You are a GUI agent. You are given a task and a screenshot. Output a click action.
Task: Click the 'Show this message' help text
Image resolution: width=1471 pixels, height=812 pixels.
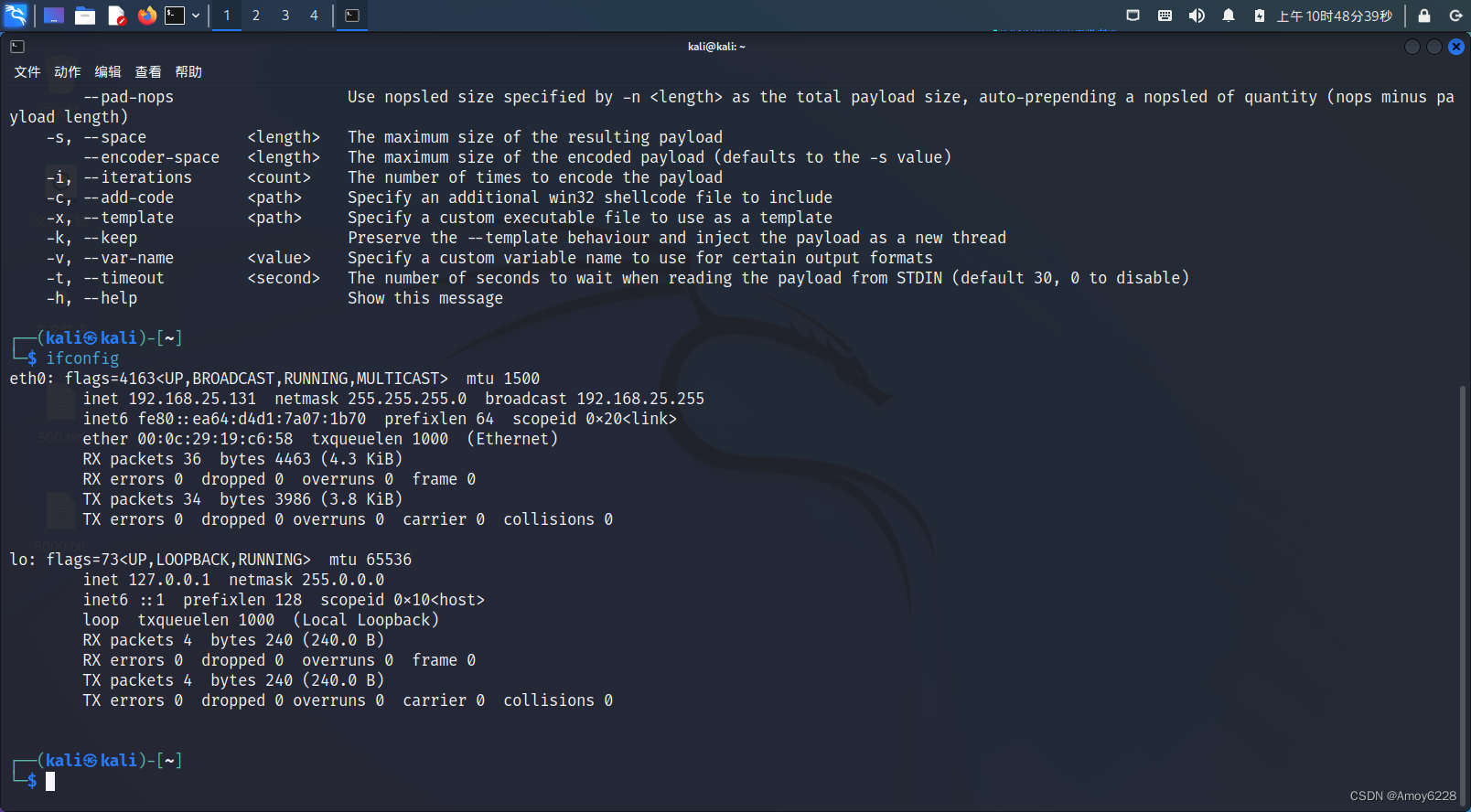425,298
